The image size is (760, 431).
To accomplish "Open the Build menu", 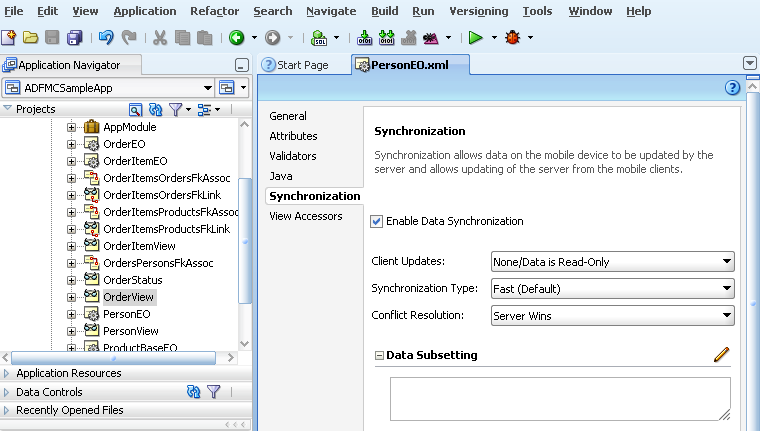I will 385,11.
